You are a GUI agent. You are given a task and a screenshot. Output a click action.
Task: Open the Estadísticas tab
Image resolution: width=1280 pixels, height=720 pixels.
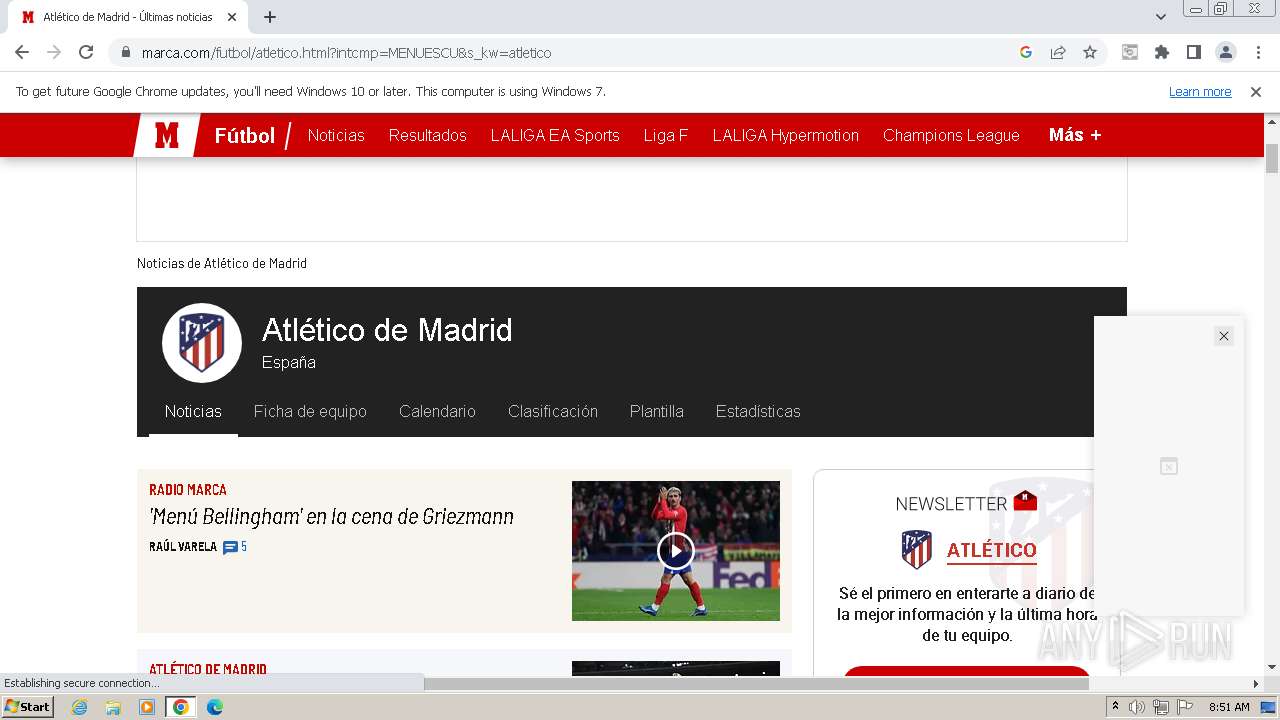pos(758,411)
